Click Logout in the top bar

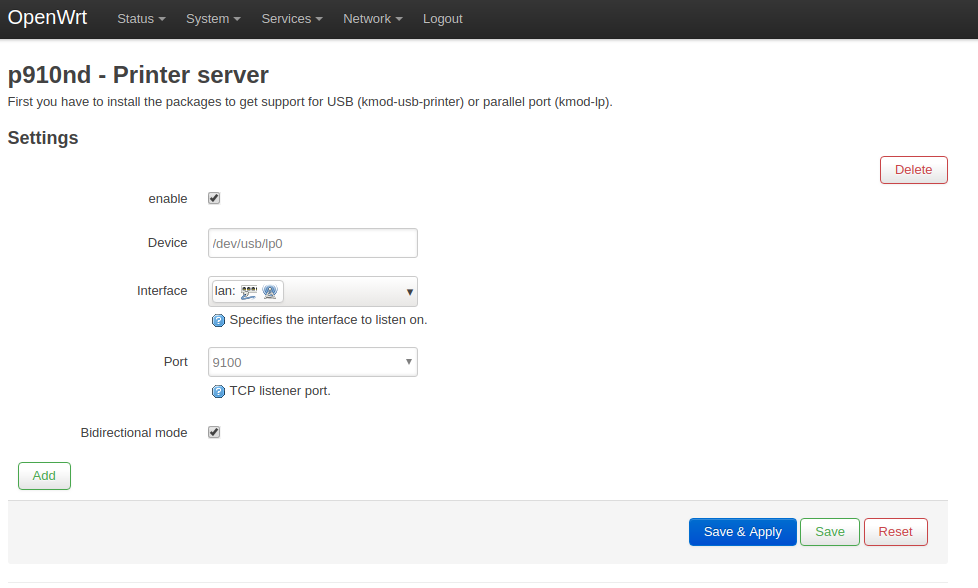pos(442,19)
